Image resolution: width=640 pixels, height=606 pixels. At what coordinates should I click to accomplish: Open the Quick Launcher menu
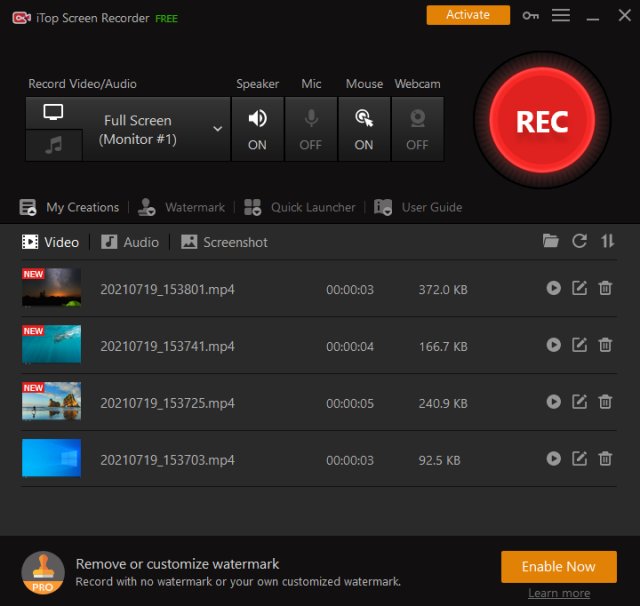pos(300,207)
